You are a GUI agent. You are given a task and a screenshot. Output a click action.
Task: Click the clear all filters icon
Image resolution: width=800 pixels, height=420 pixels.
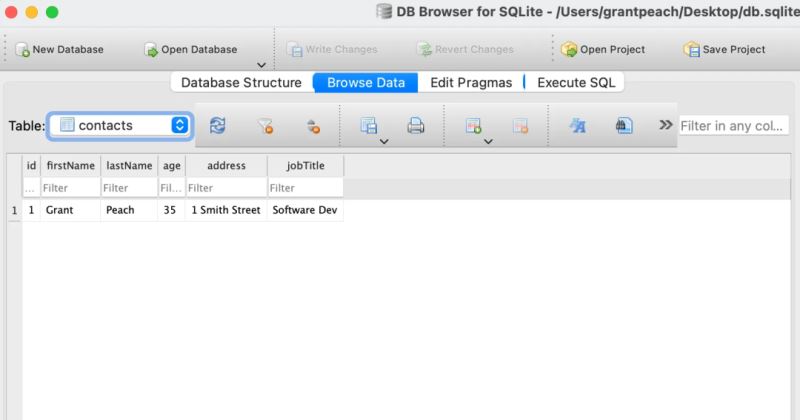coord(265,126)
